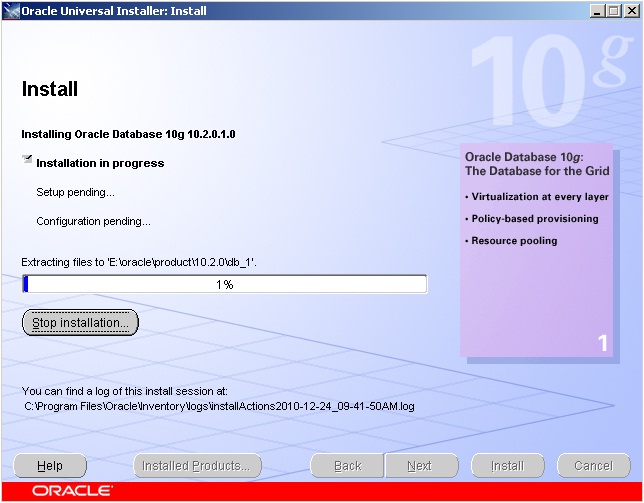Cancel the Oracle installation
The image size is (644, 503).
coord(593,465)
